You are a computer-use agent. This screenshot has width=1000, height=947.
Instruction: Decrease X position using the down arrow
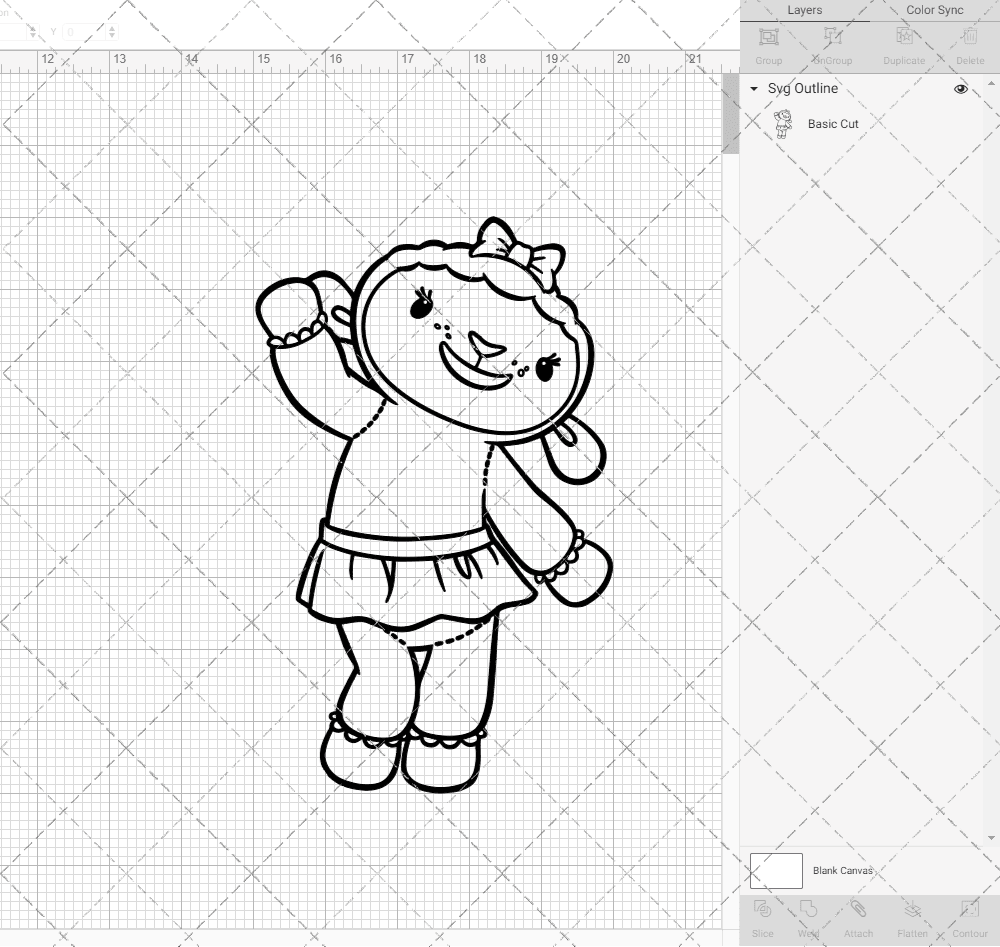pyautogui.click(x=33, y=35)
